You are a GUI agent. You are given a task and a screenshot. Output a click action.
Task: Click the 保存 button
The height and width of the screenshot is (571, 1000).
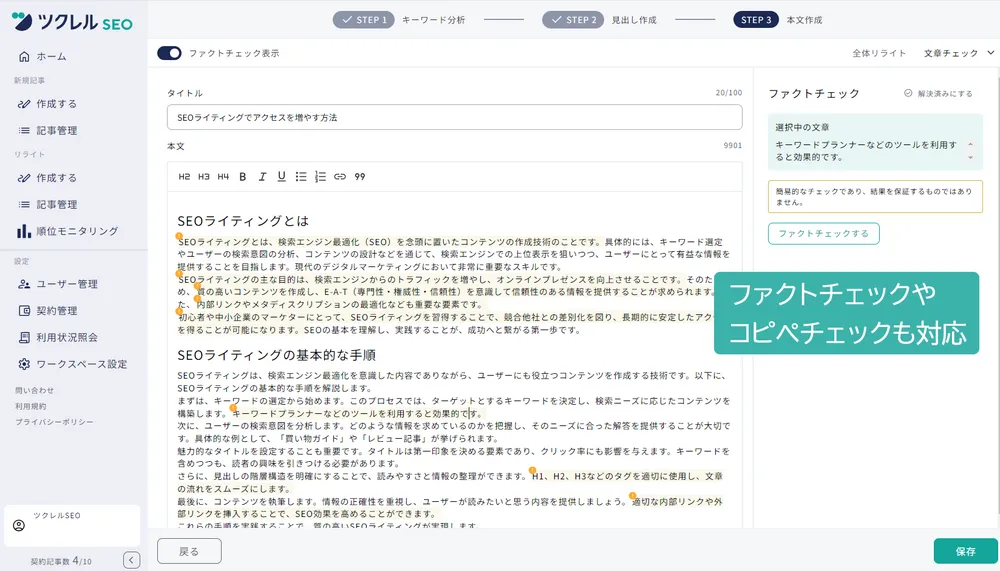point(965,551)
